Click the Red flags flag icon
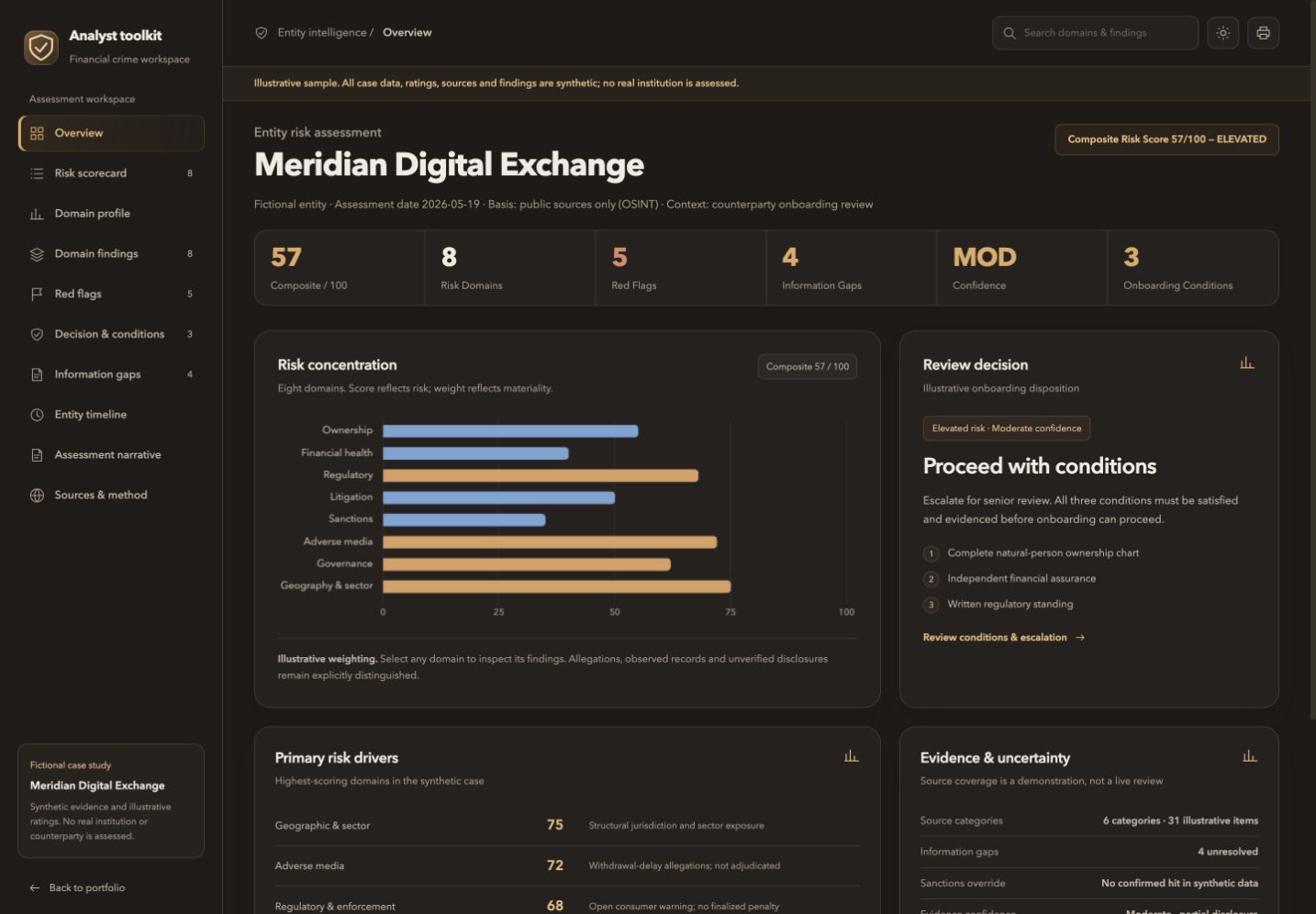The width and height of the screenshot is (1316, 914). 37,295
